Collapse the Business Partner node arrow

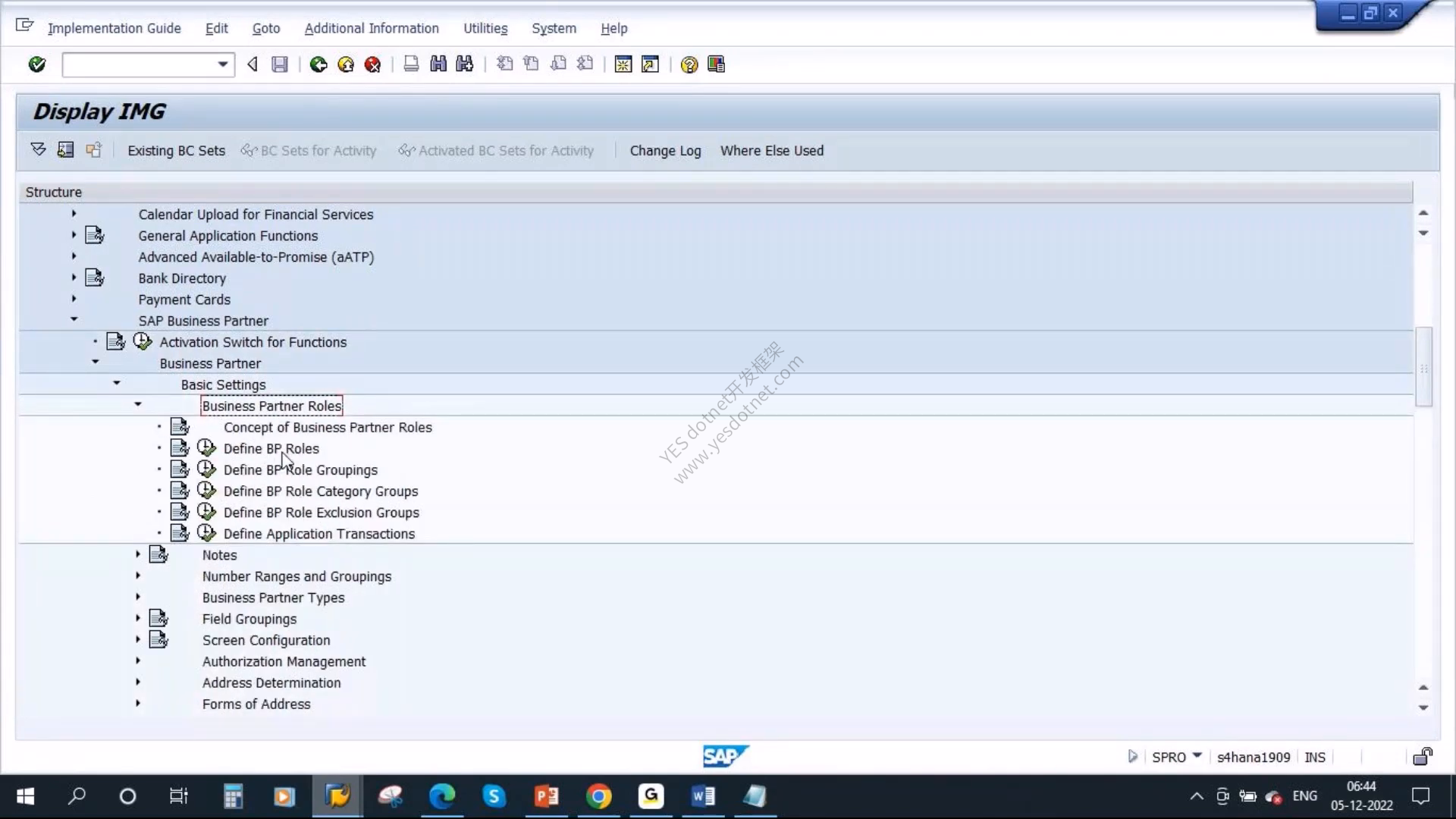pyautogui.click(x=96, y=362)
